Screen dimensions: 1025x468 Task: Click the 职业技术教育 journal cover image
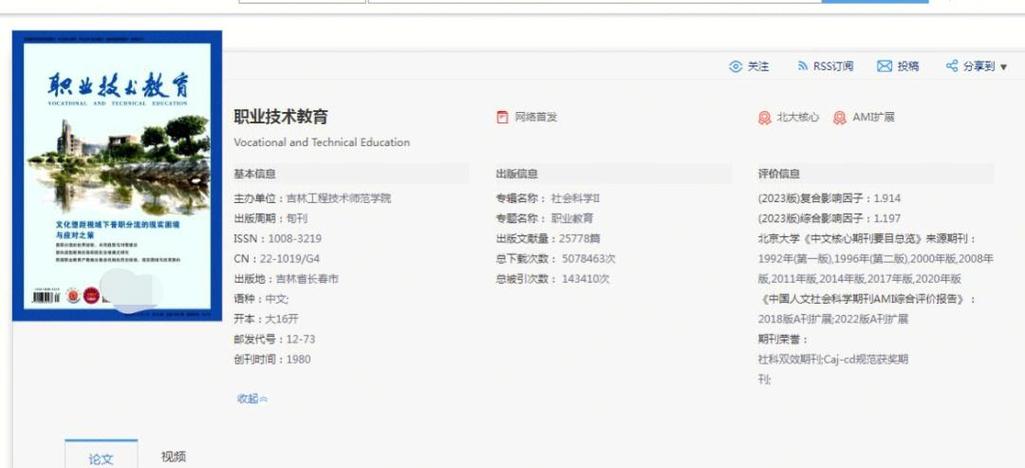click(117, 175)
